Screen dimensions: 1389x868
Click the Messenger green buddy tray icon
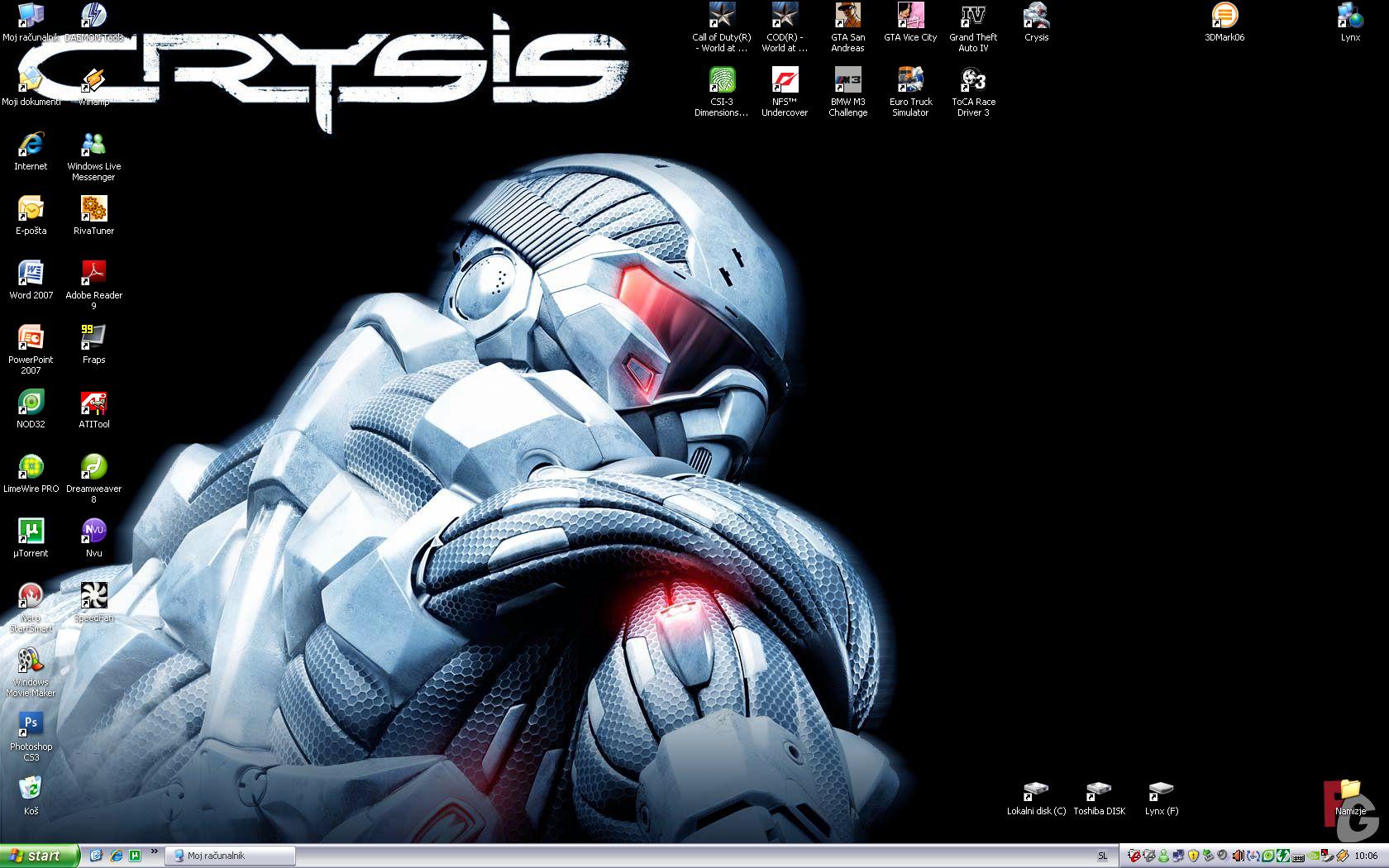pyautogui.click(x=1164, y=856)
